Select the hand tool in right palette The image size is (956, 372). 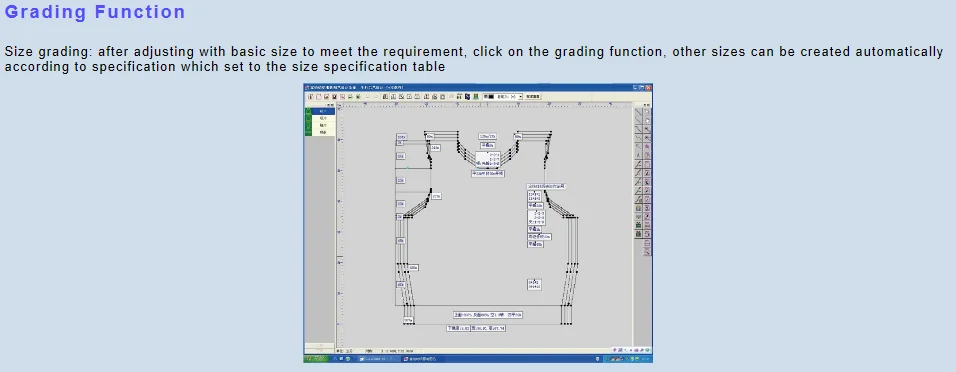click(x=647, y=120)
